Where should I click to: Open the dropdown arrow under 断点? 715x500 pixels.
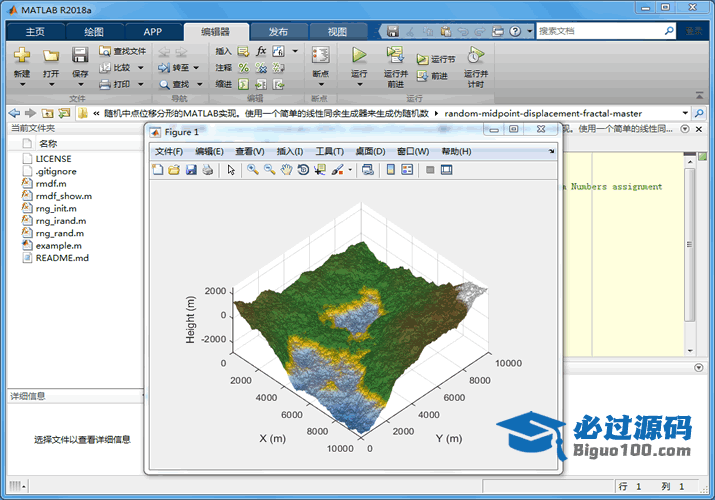coord(321,84)
